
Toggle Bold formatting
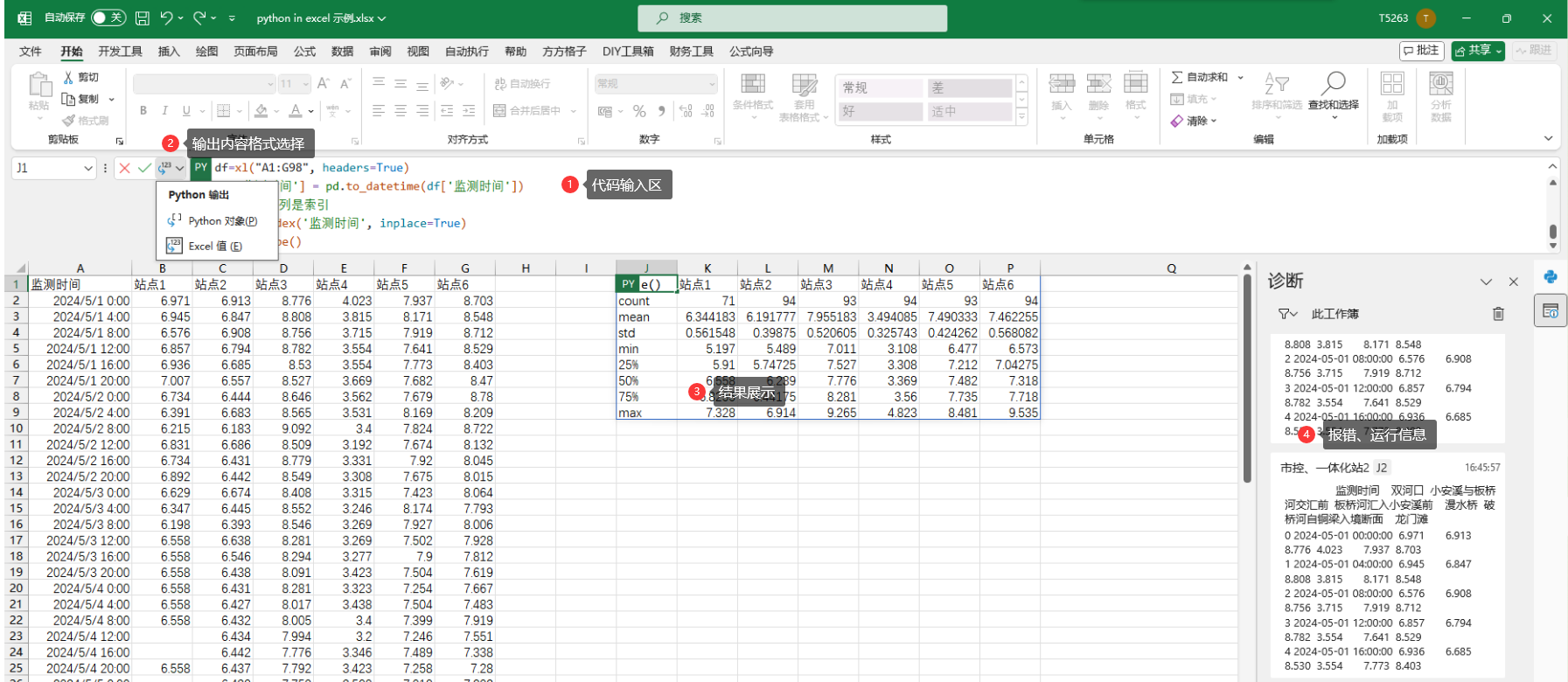(143, 111)
